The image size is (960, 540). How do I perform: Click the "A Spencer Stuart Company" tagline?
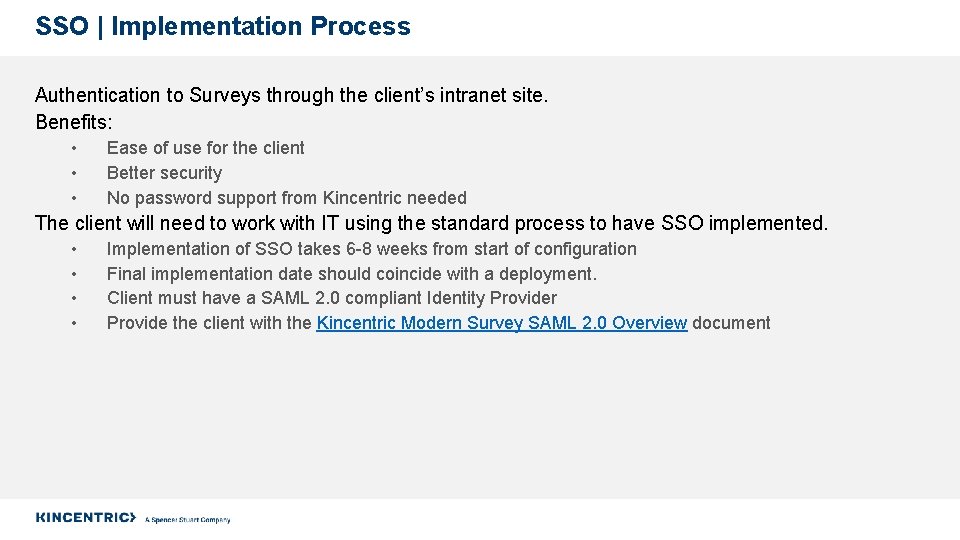click(x=188, y=520)
